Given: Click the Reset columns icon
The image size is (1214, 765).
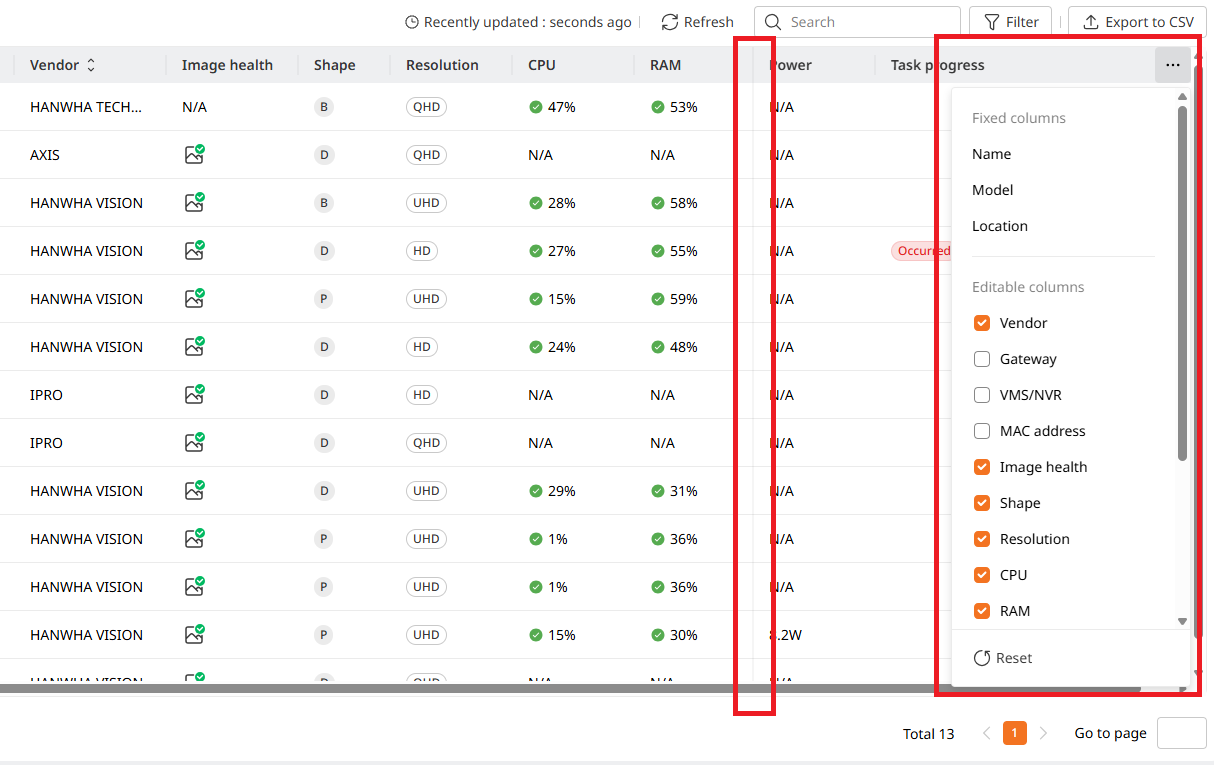Looking at the screenshot, I should click(982, 658).
